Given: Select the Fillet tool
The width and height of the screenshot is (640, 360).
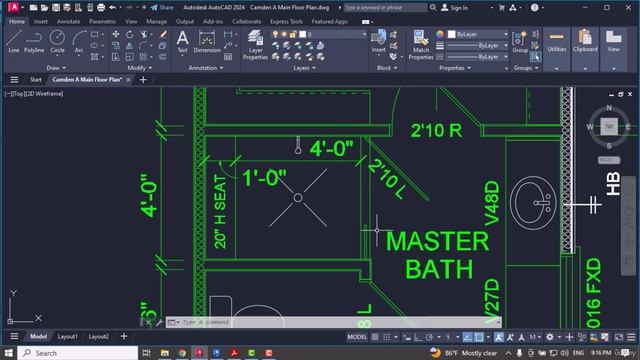Looking at the screenshot, I should pyautogui.click(x=144, y=46).
